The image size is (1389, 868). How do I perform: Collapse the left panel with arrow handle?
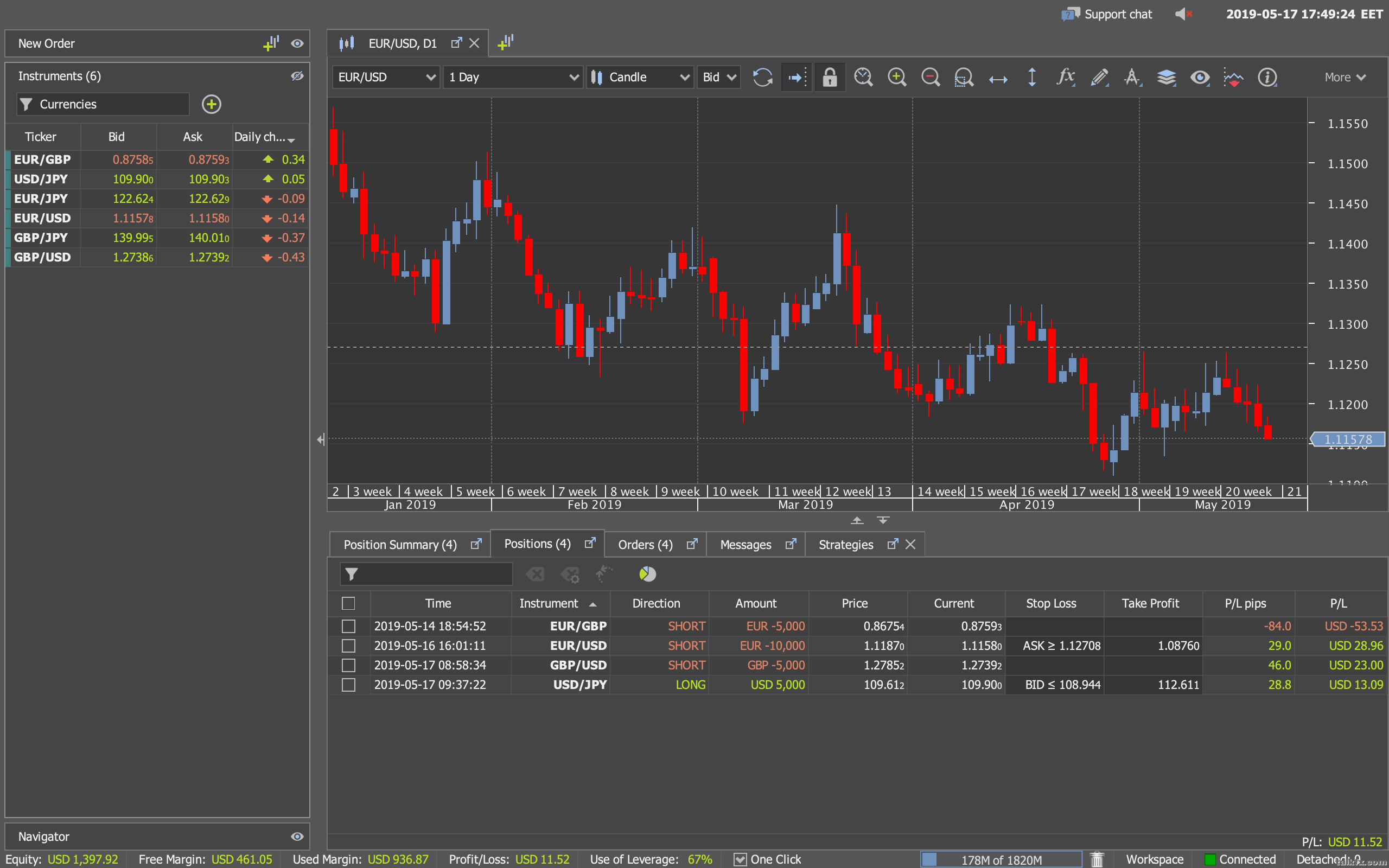pyautogui.click(x=320, y=439)
